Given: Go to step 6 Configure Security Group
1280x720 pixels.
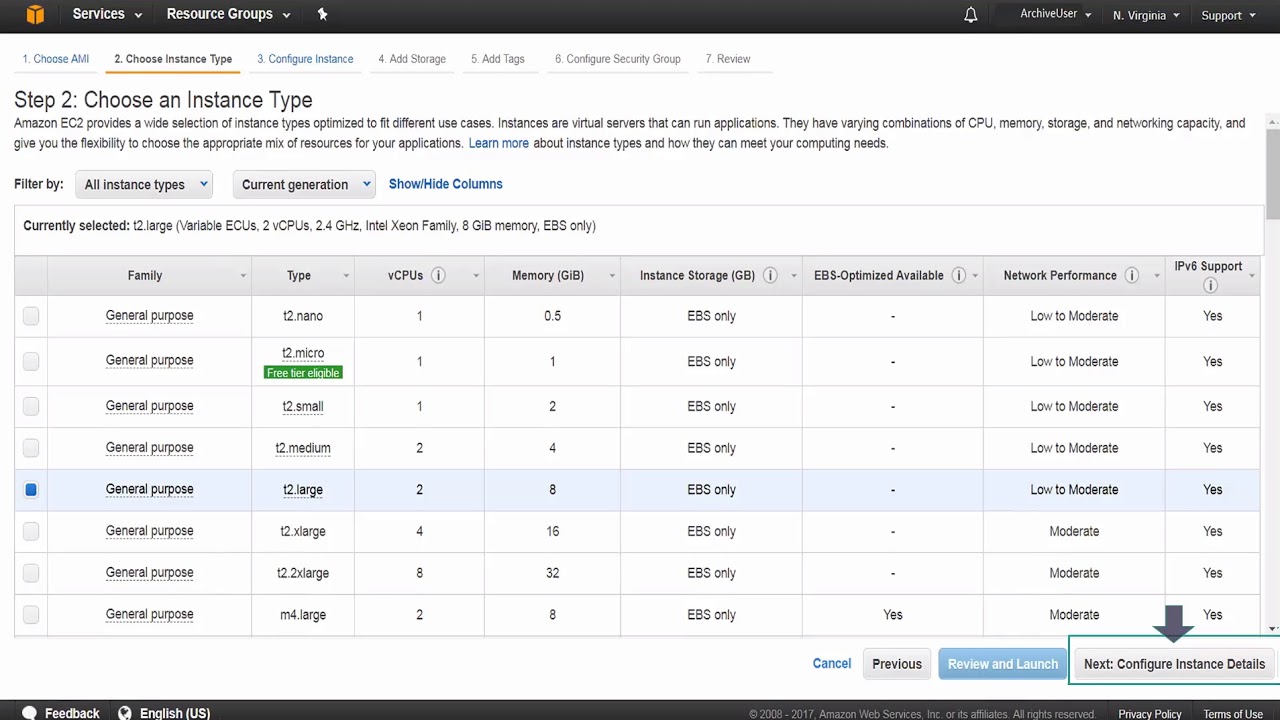Looking at the screenshot, I should point(618,59).
